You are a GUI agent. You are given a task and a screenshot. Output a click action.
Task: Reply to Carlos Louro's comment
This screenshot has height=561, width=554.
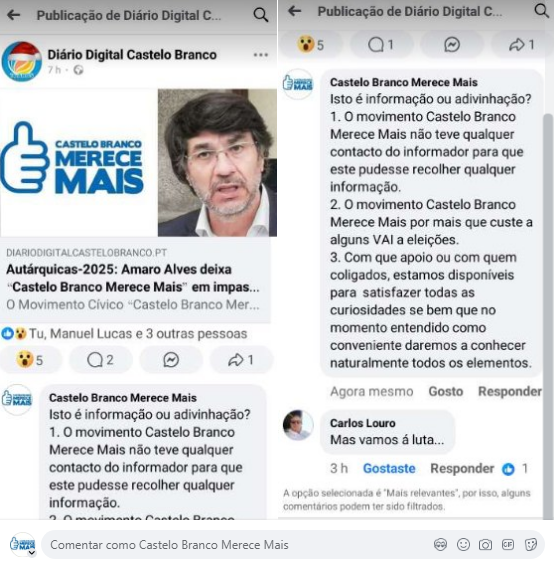tap(462, 468)
